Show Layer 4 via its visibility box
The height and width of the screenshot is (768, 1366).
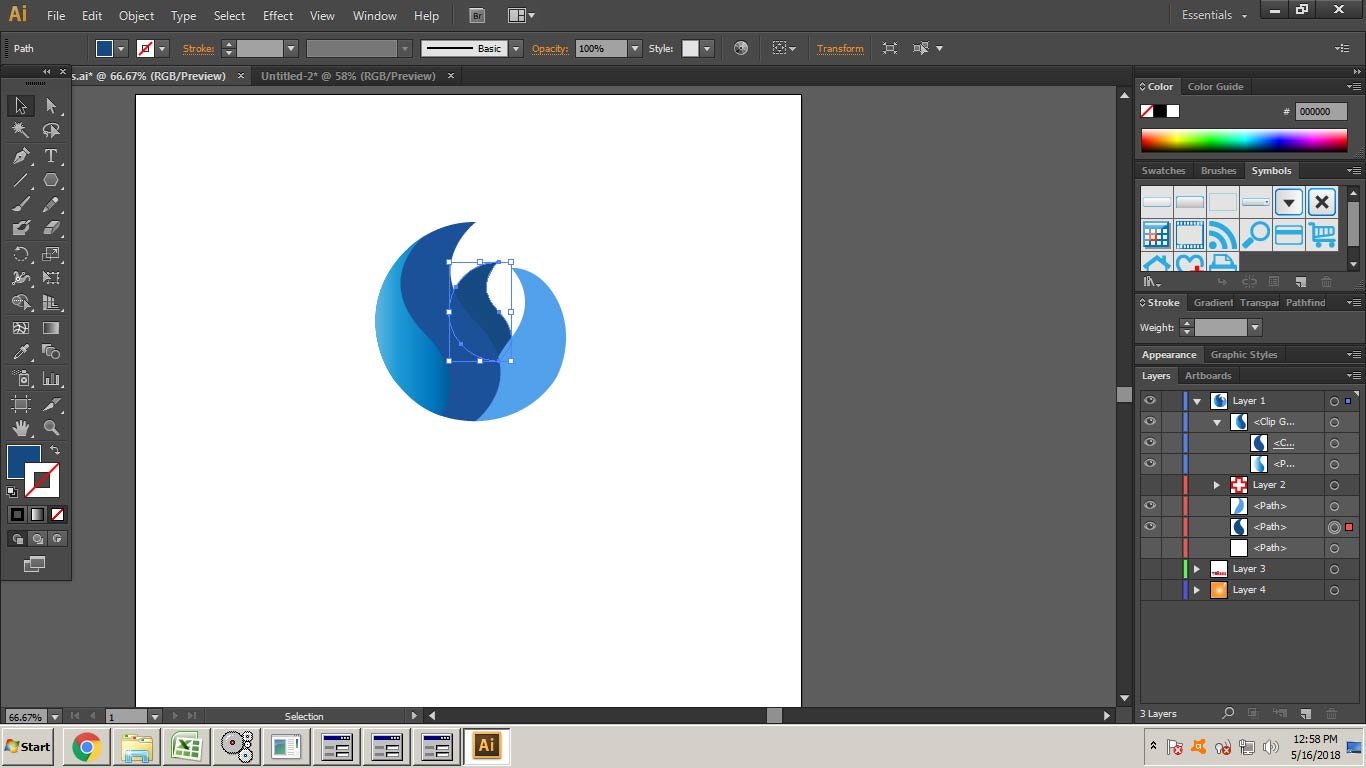click(1150, 589)
